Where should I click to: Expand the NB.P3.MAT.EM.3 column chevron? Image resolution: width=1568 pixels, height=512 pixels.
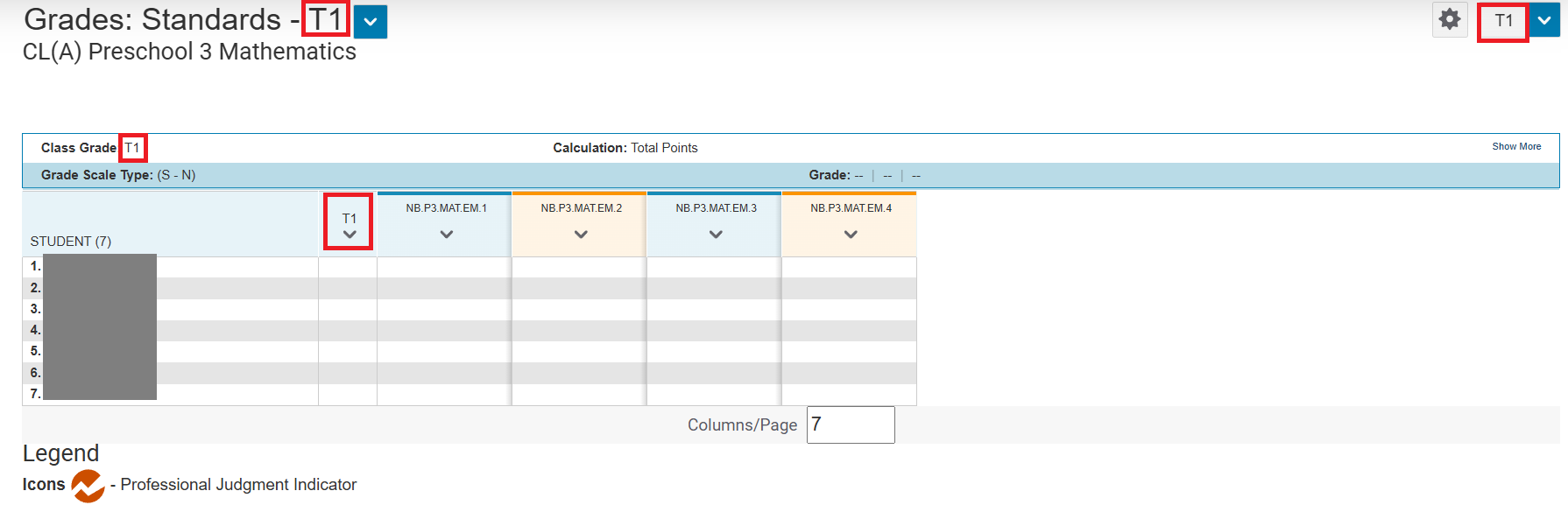pos(716,235)
